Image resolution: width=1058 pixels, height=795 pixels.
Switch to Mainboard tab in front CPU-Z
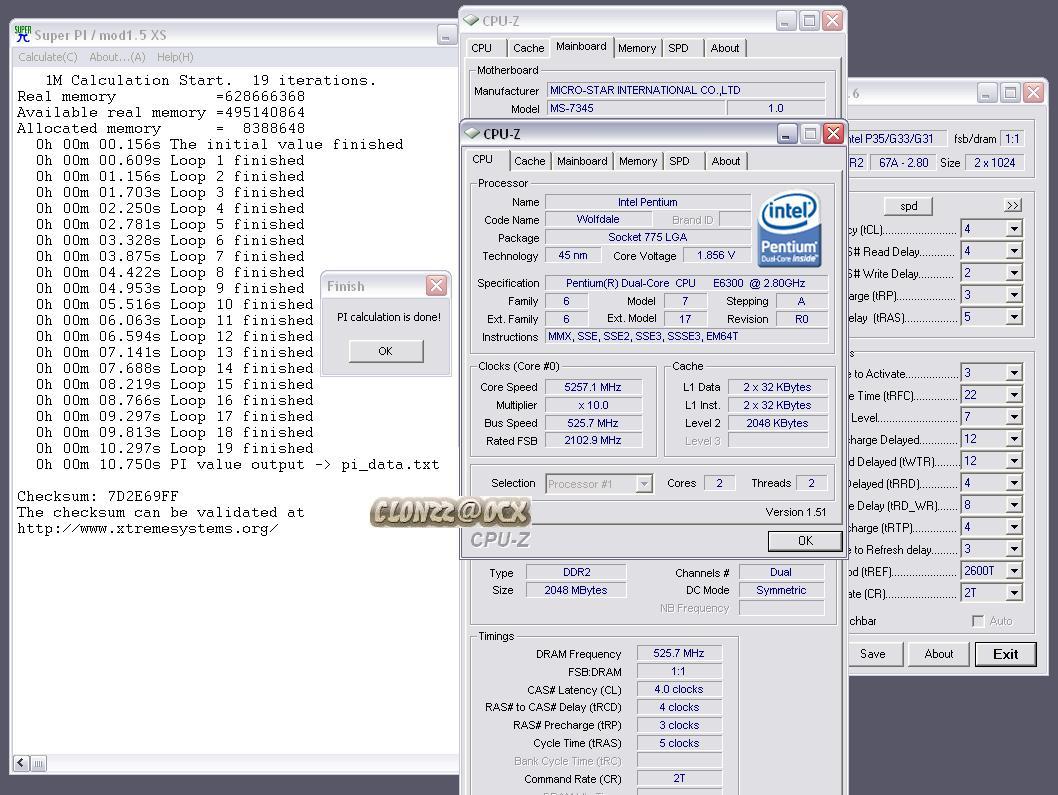(582, 161)
